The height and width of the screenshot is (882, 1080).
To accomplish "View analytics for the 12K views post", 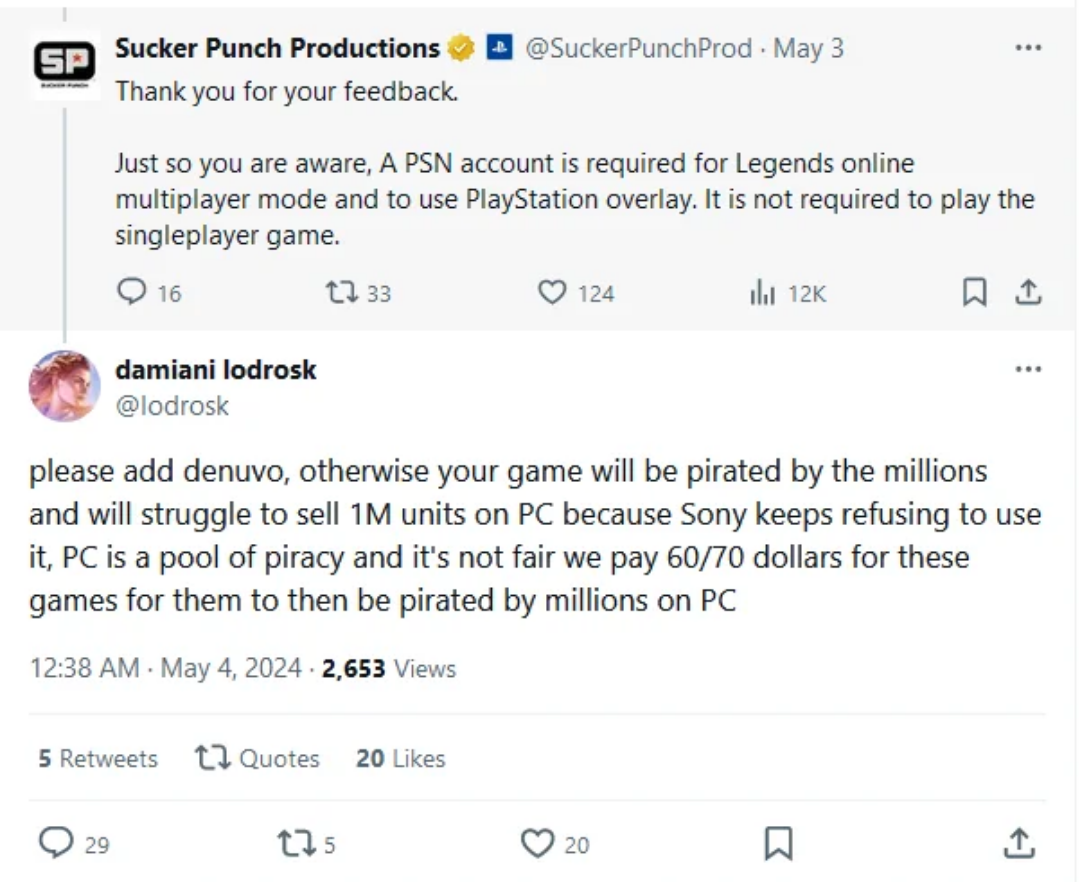I will (x=764, y=292).
